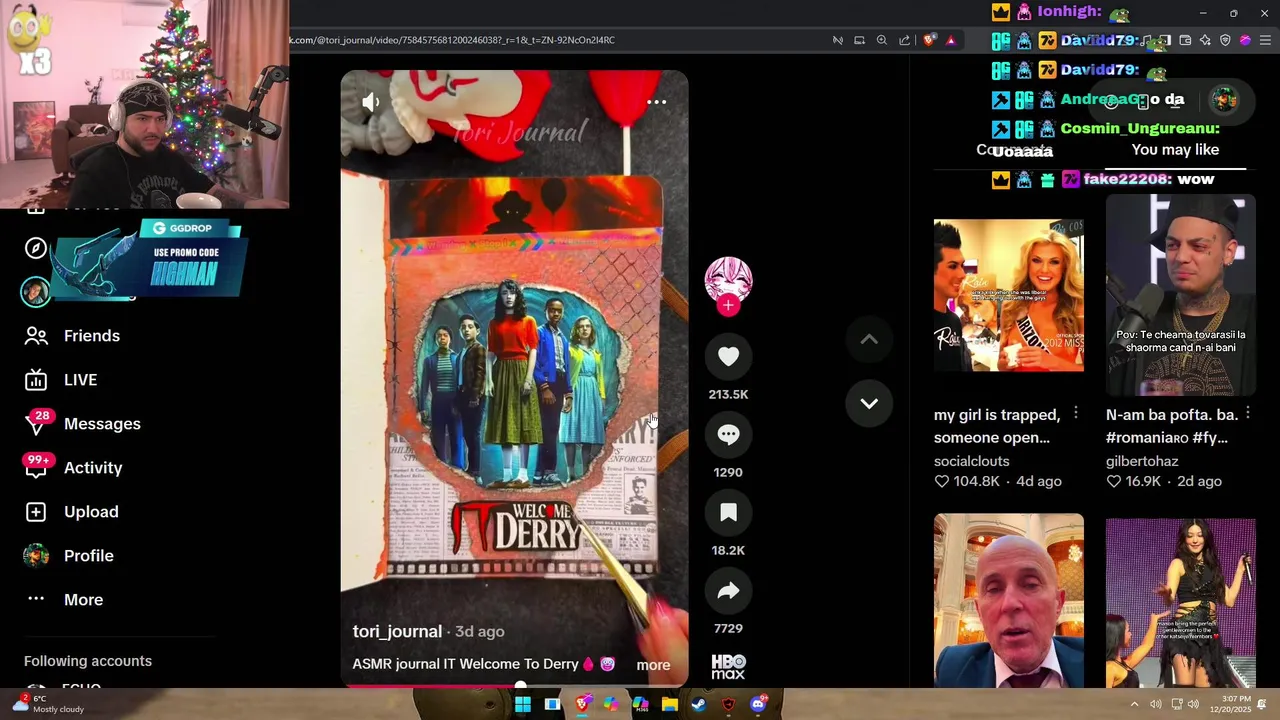The width and height of the screenshot is (1280, 720).
Task: Open 'my girl is trapped' video thumbnail
Action: pyautogui.click(x=1008, y=295)
